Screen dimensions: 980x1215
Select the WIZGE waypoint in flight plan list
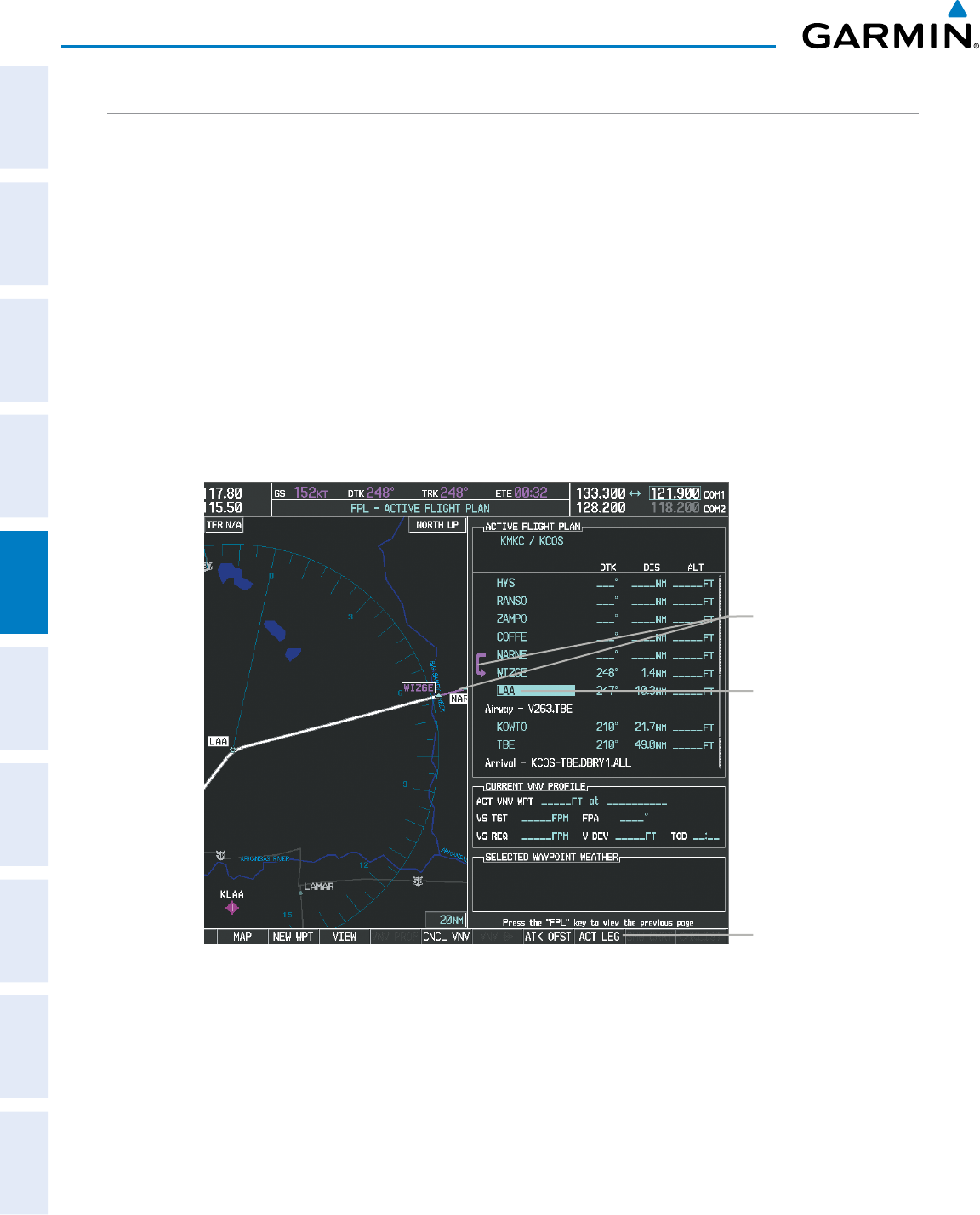[x=512, y=673]
